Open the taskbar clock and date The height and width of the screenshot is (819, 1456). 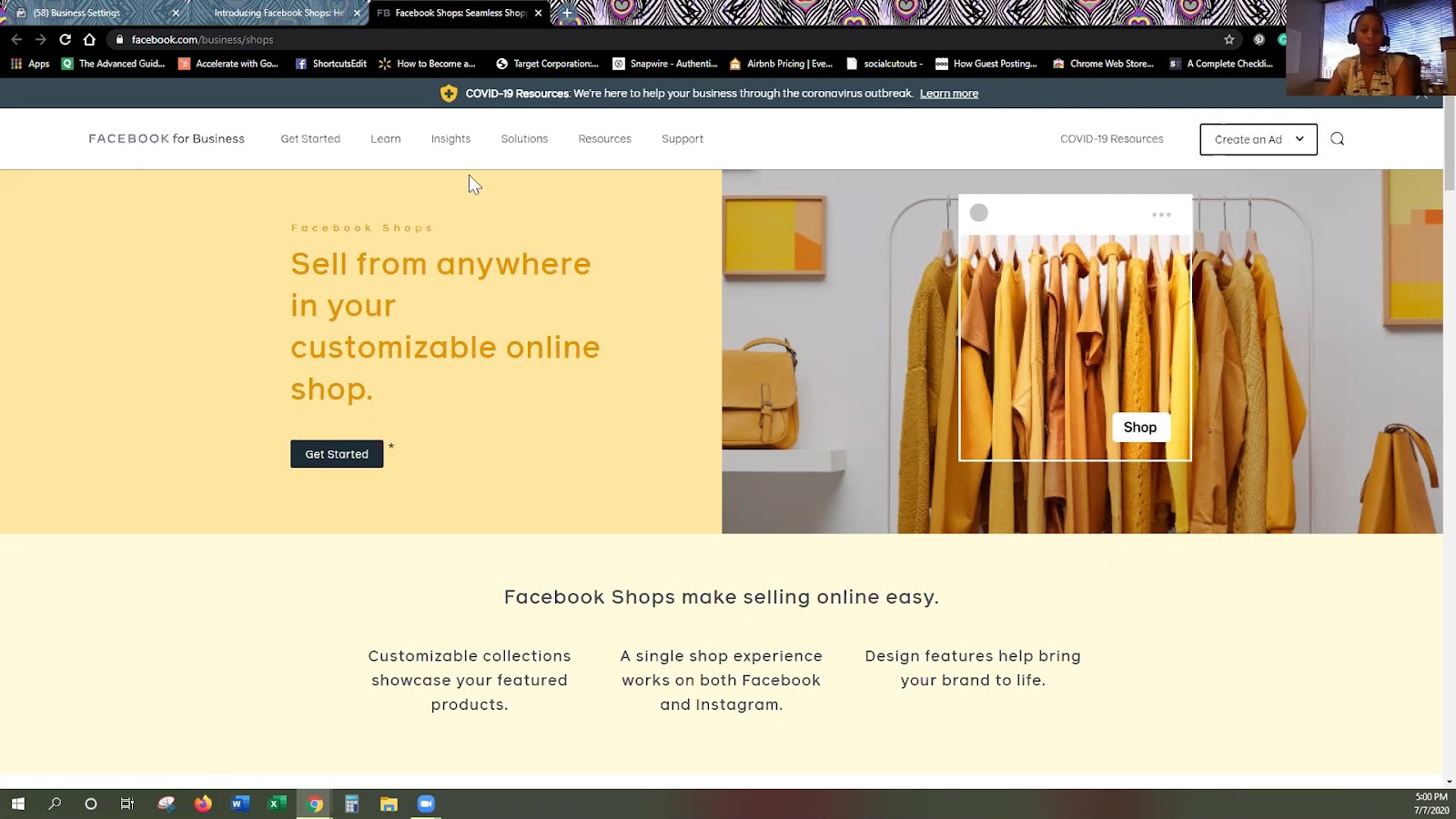point(1431,804)
